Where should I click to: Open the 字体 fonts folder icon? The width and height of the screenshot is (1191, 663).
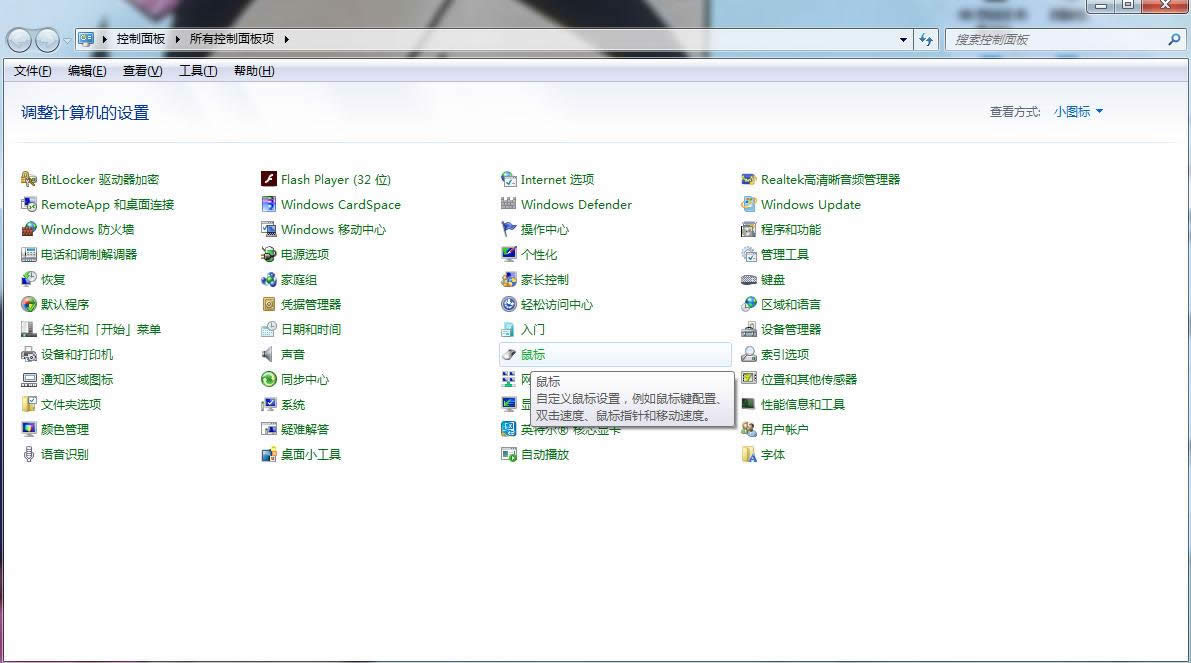(749, 455)
